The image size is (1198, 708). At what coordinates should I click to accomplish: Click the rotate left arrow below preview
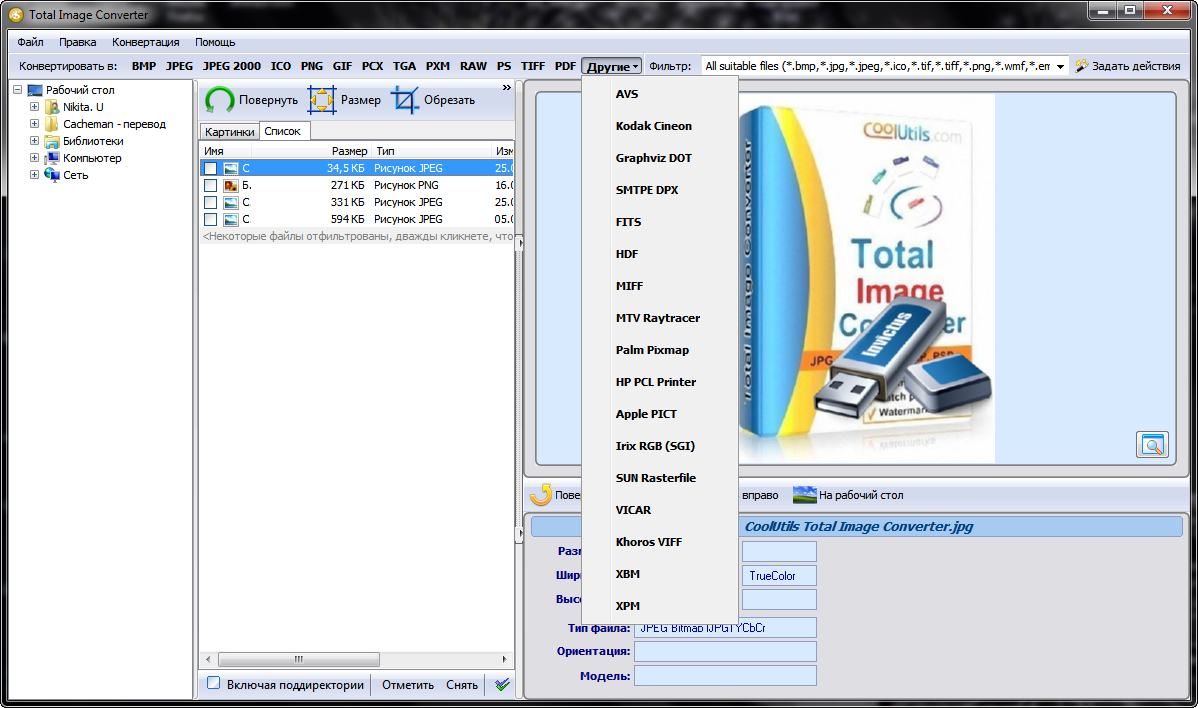[542, 495]
